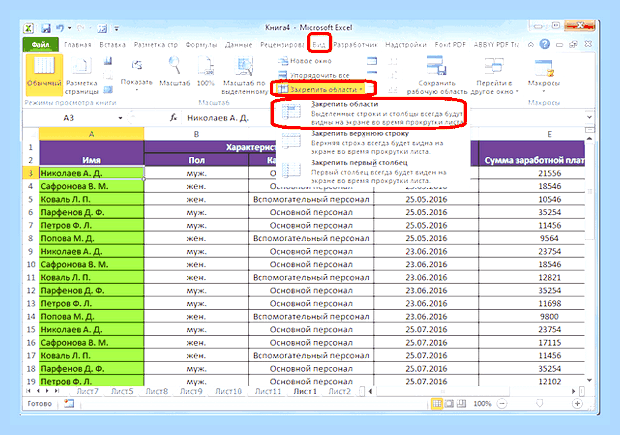Select Normal view icon in status bar
Image resolution: width=620 pixels, height=435 pixels.
[x=437, y=404]
